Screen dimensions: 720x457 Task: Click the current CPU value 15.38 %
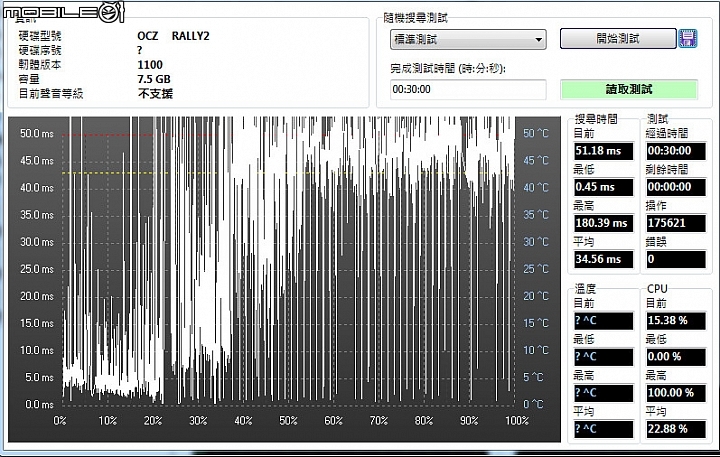click(675, 321)
